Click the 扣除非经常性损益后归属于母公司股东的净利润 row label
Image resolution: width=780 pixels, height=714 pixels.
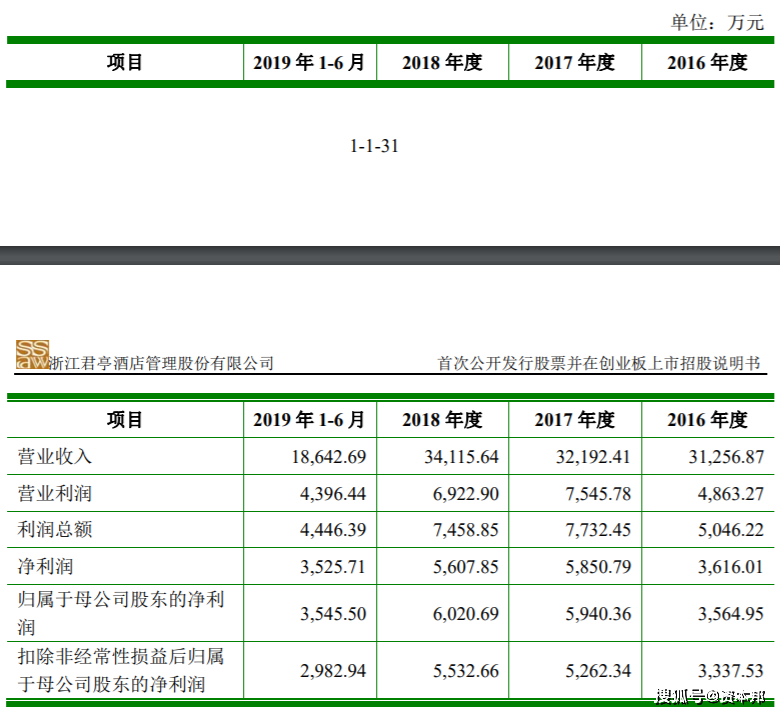point(121,671)
